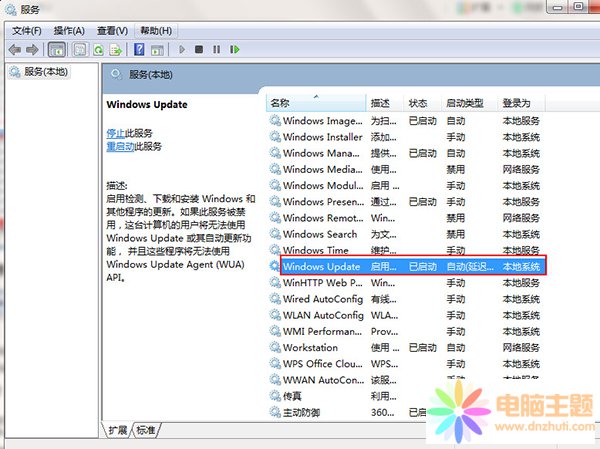Image resolution: width=600 pixels, height=449 pixels.
Task: Select the Wired AutoConfig service row
Action: pyautogui.click(x=406, y=299)
